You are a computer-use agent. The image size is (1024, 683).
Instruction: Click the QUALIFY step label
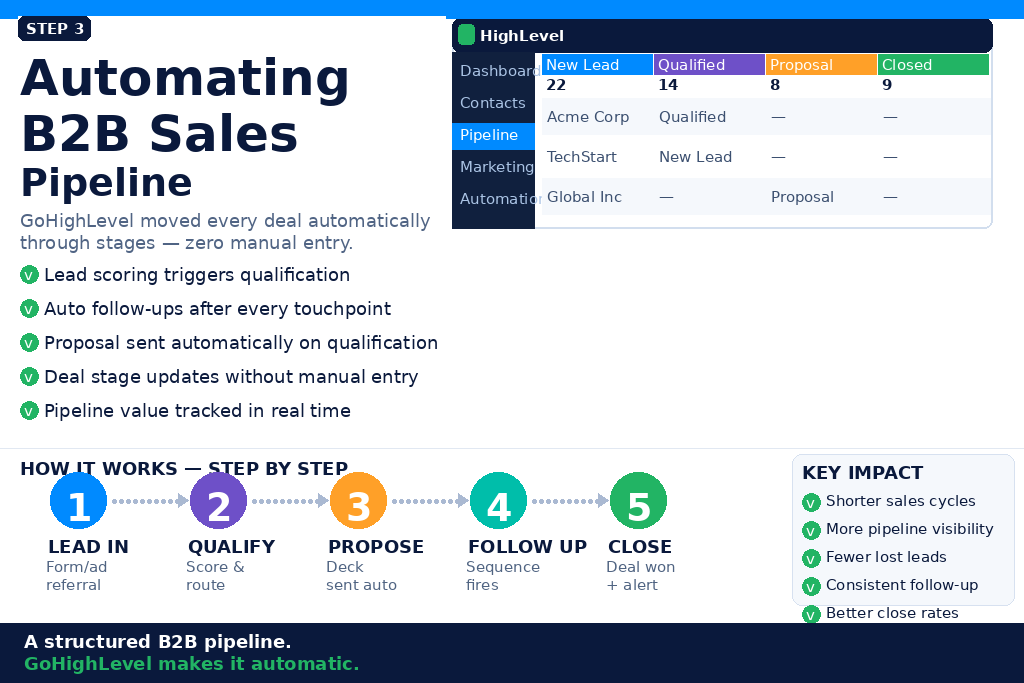(x=232, y=547)
